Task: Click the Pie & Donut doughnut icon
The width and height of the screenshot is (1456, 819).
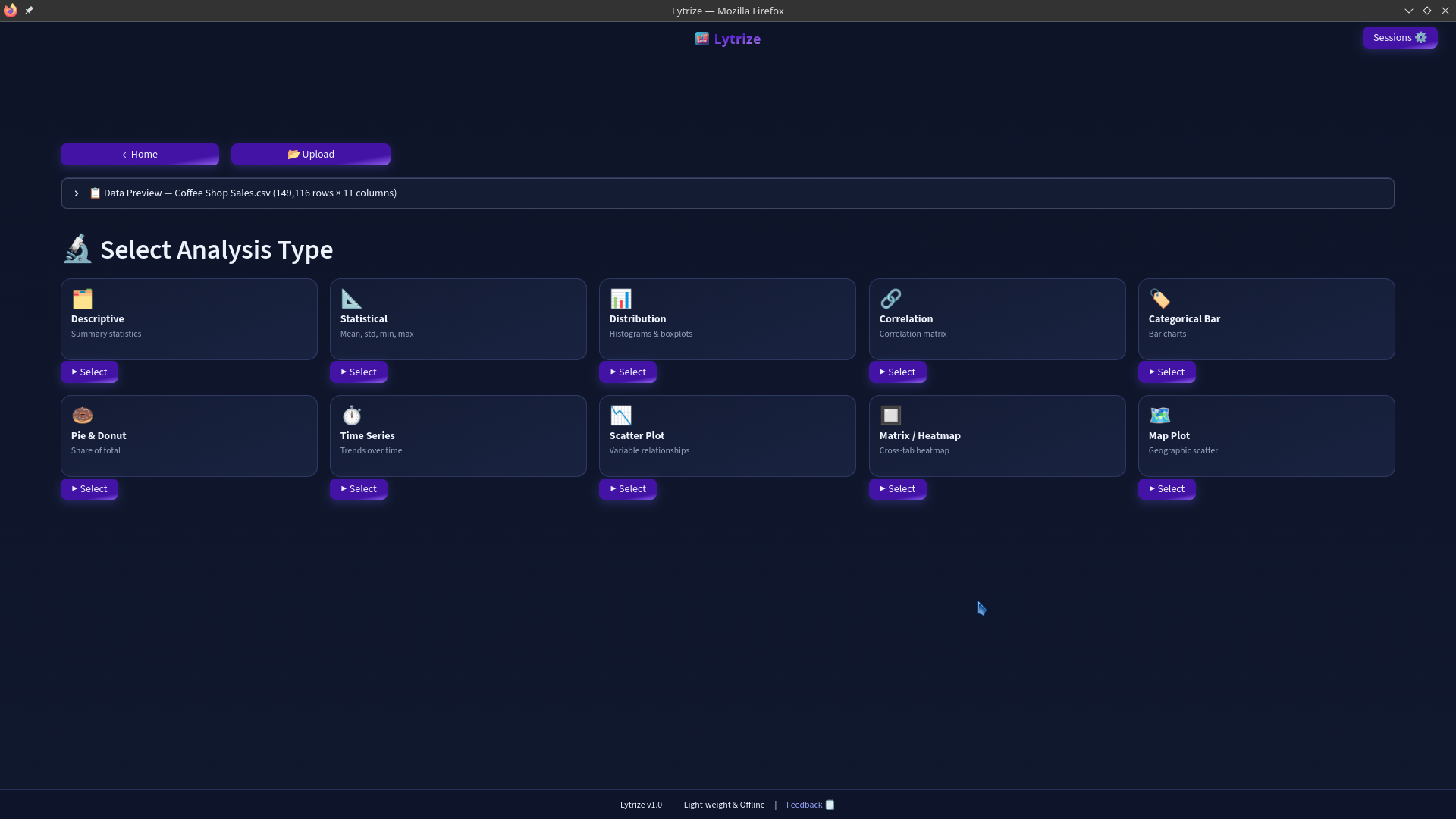Action: (x=82, y=416)
